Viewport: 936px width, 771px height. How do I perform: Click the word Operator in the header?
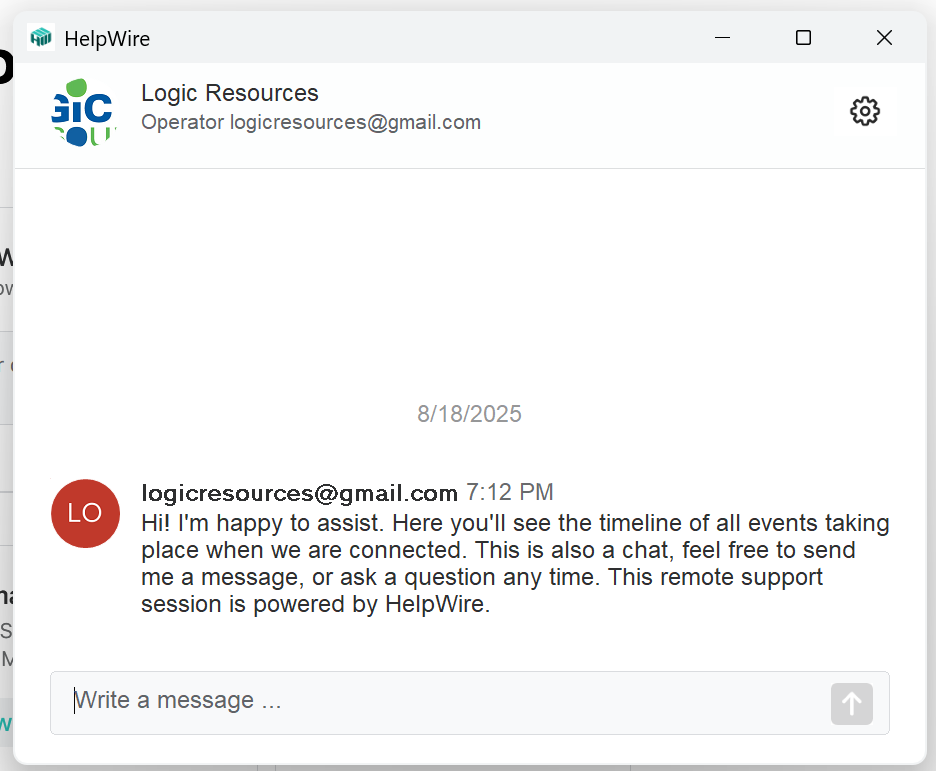click(x=183, y=123)
